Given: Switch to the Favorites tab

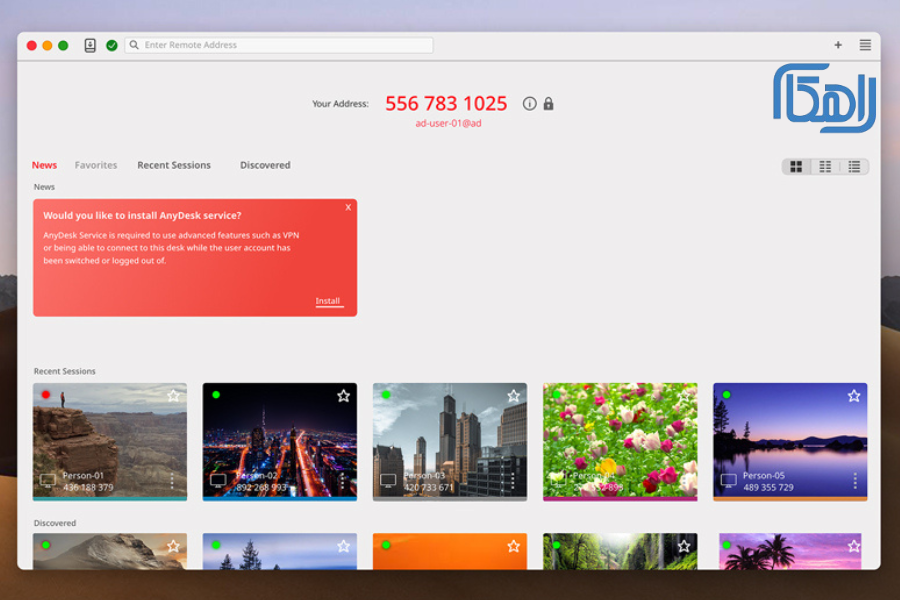Looking at the screenshot, I should tap(96, 165).
